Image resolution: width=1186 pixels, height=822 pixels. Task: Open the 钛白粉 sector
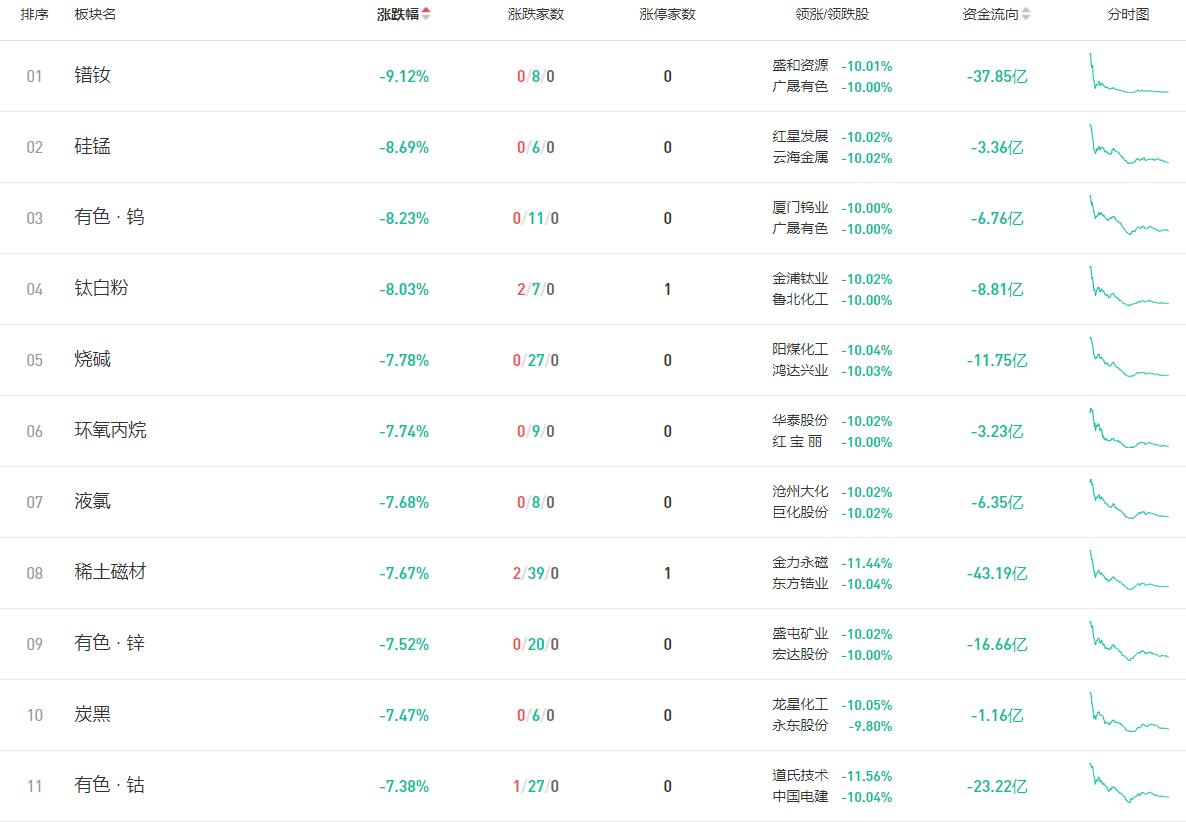click(x=101, y=288)
